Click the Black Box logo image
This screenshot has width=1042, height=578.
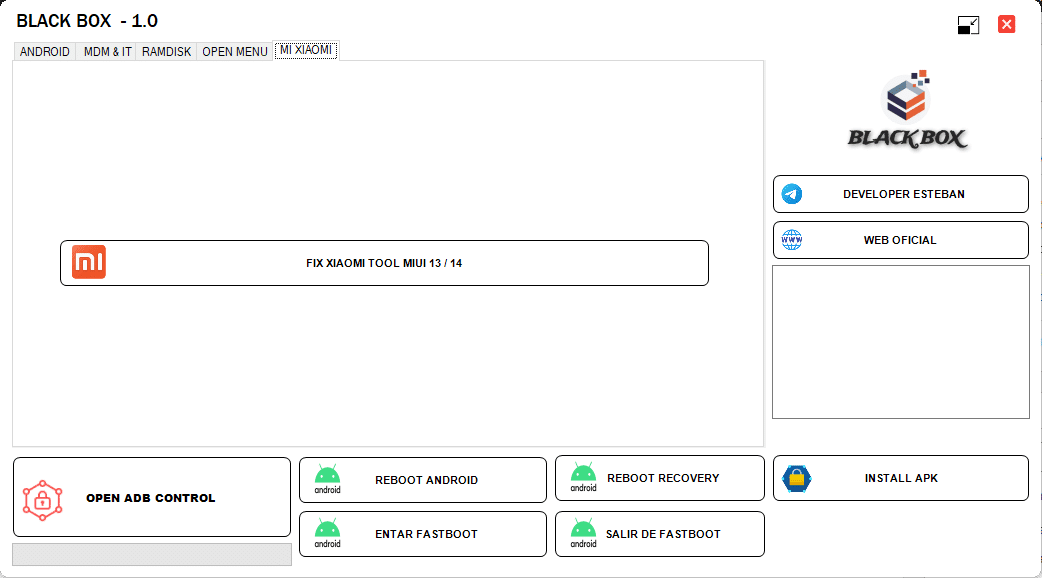pyautogui.click(x=907, y=112)
